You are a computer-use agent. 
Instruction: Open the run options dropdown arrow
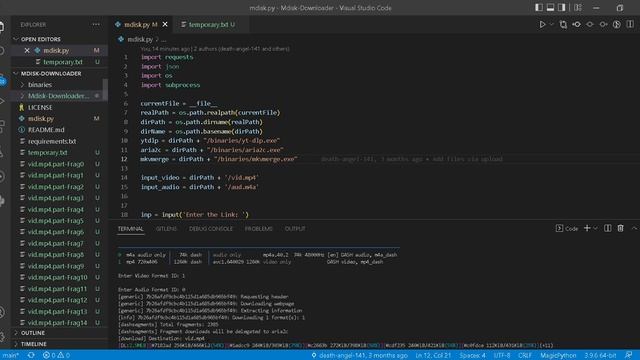tap(551, 24)
